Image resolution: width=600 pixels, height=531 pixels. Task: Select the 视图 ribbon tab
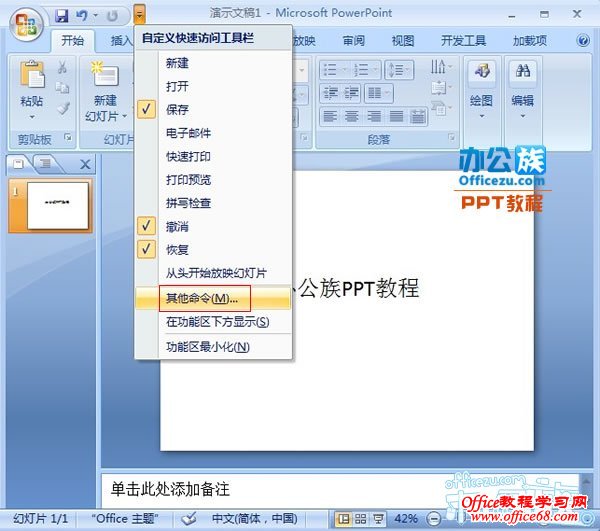[x=403, y=41]
